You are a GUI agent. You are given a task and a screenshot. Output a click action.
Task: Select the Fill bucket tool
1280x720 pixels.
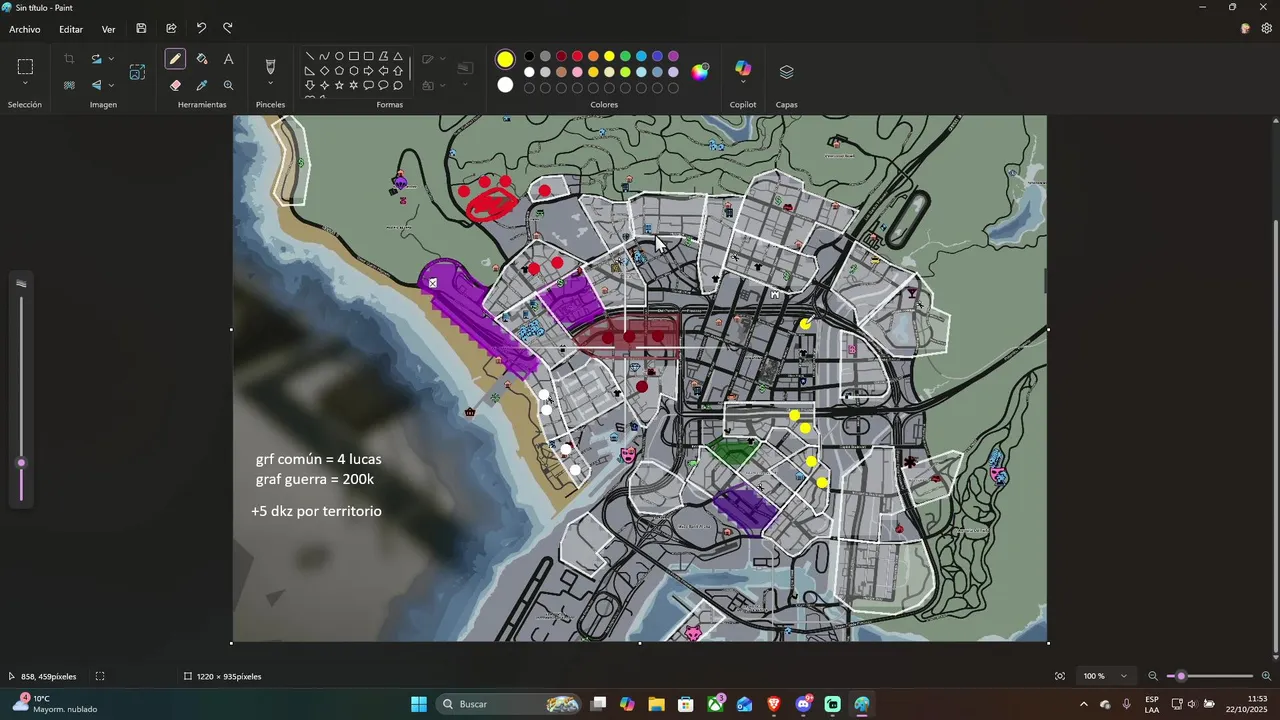(202, 59)
